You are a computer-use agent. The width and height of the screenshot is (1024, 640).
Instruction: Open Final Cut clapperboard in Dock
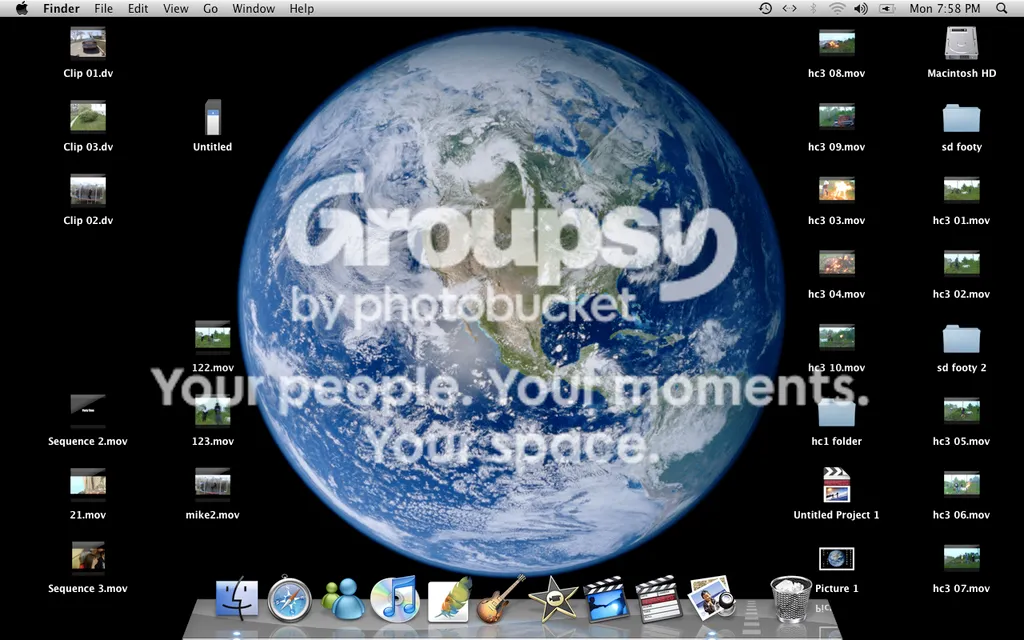click(x=658, y=599)
